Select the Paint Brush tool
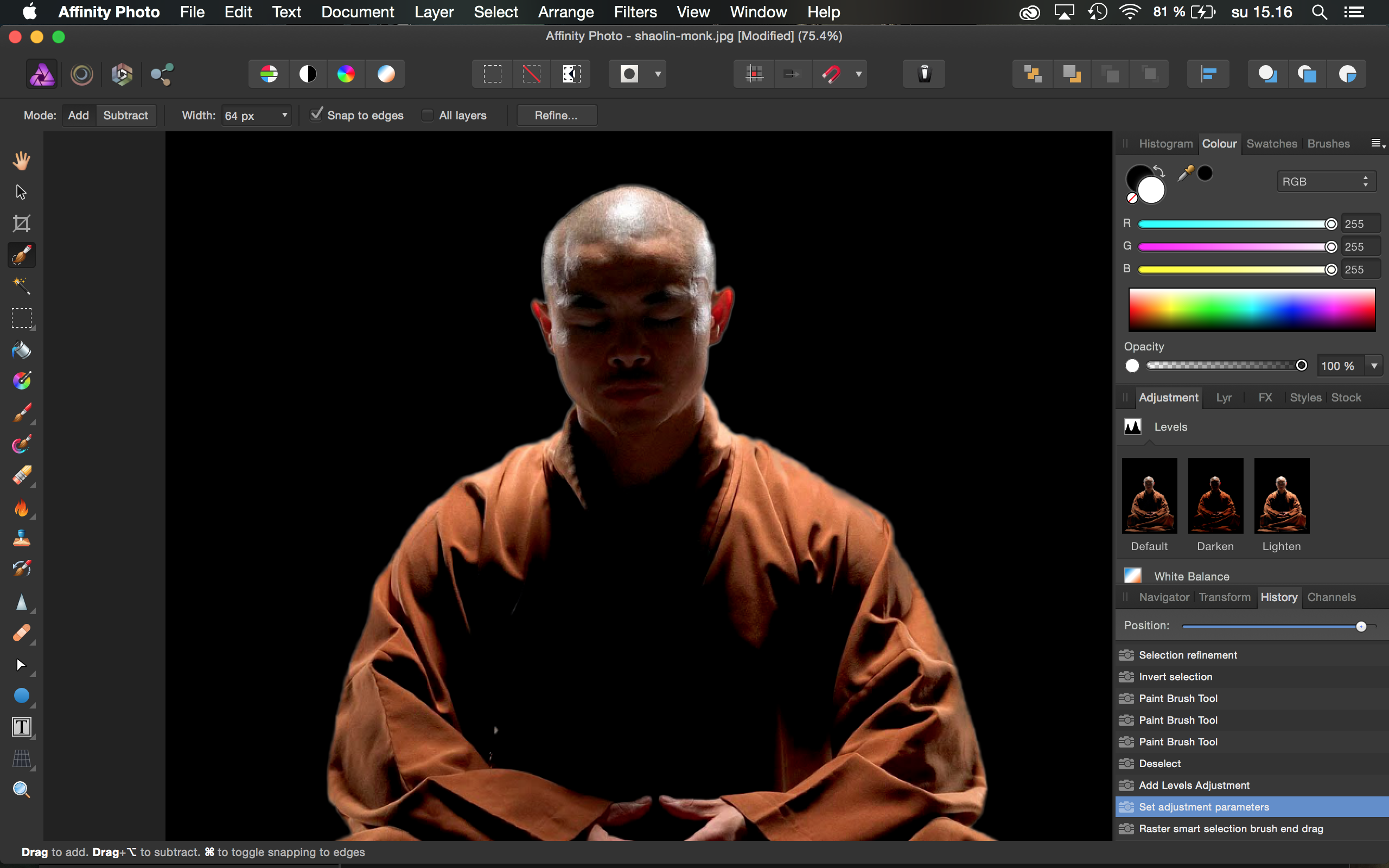The width and height of the screenshot is (1389, 868). (21, 412)
